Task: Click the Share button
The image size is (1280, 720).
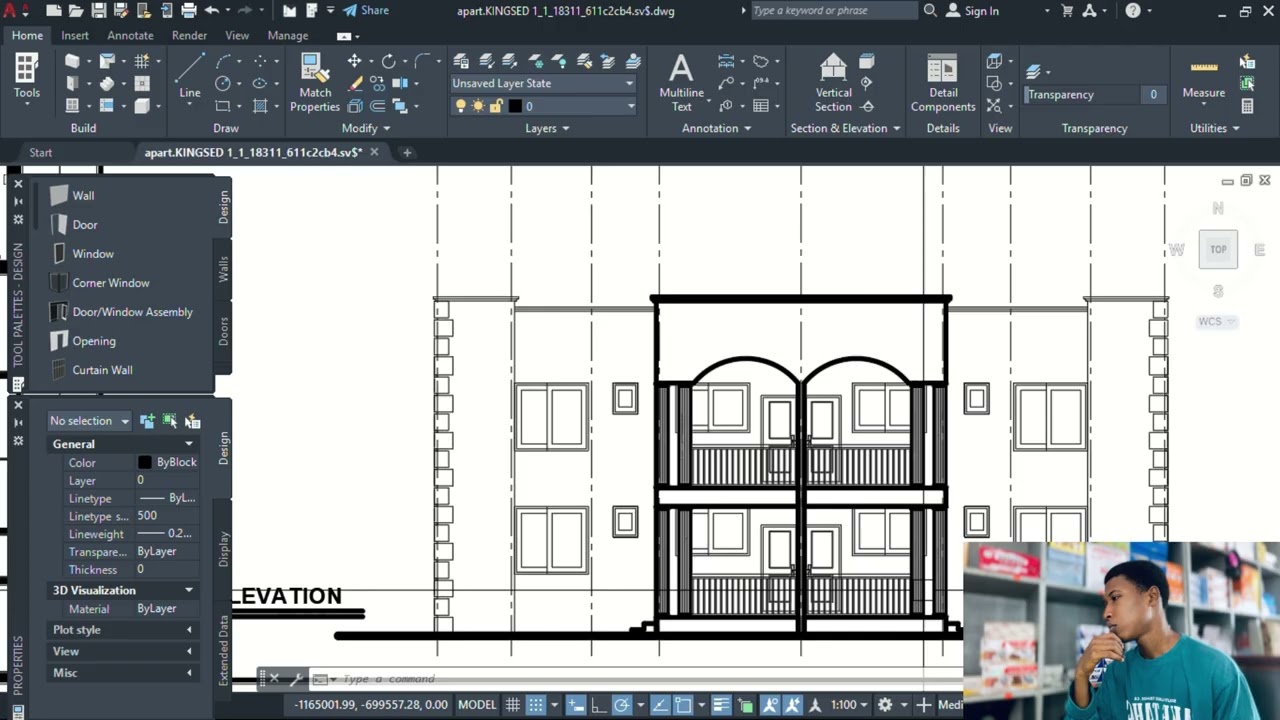Action: click(366, 10)
